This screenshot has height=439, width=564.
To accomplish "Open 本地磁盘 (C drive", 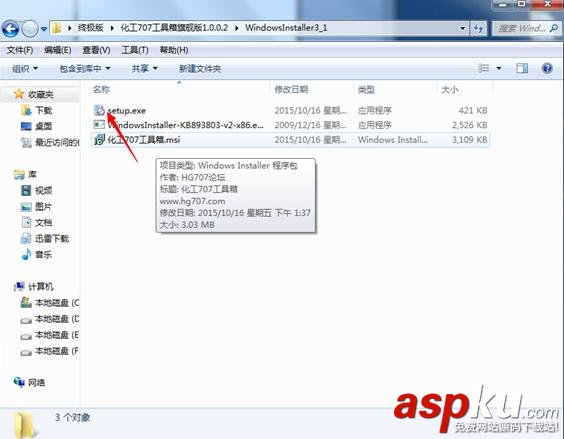I will coord(57,303).
